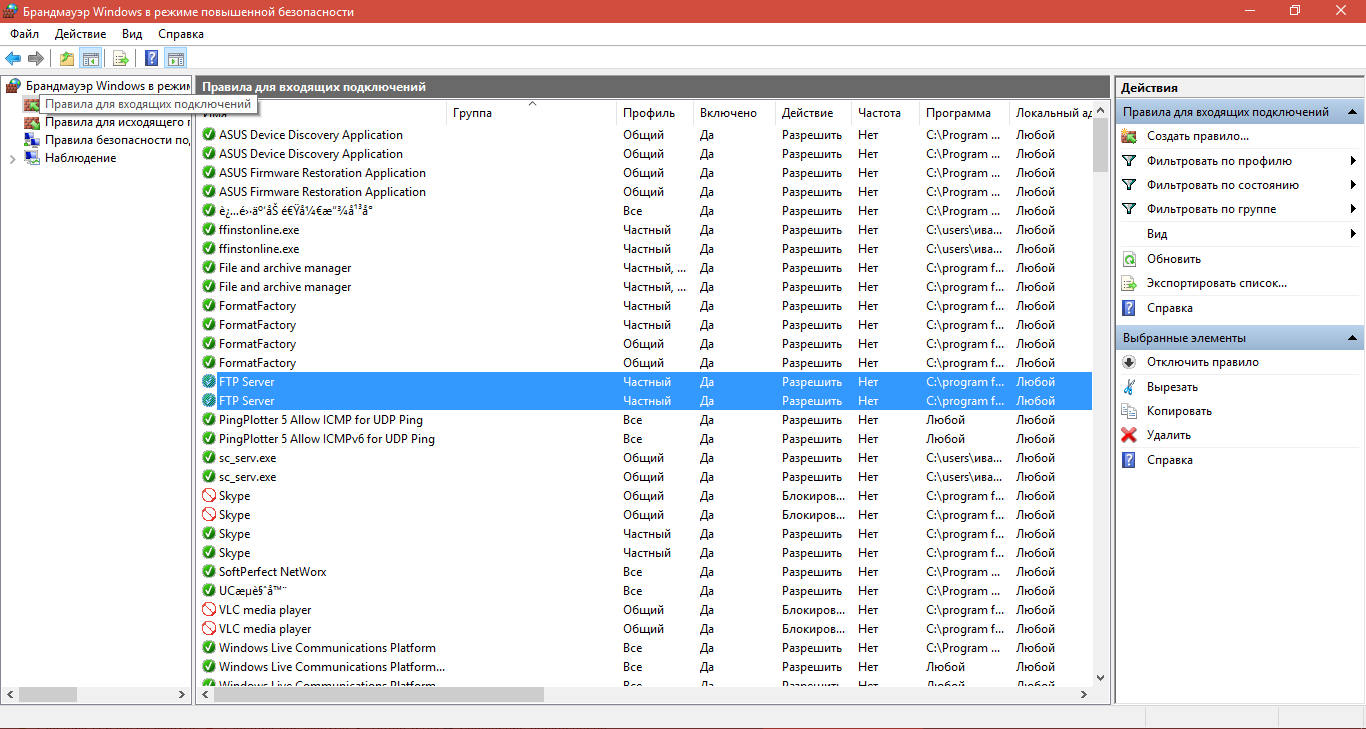Viewport: 1366px width, 729px height.
Task: Toggle the action pane show/hide toolbar button
Action: pyautogui.click(x=176, y=58)
